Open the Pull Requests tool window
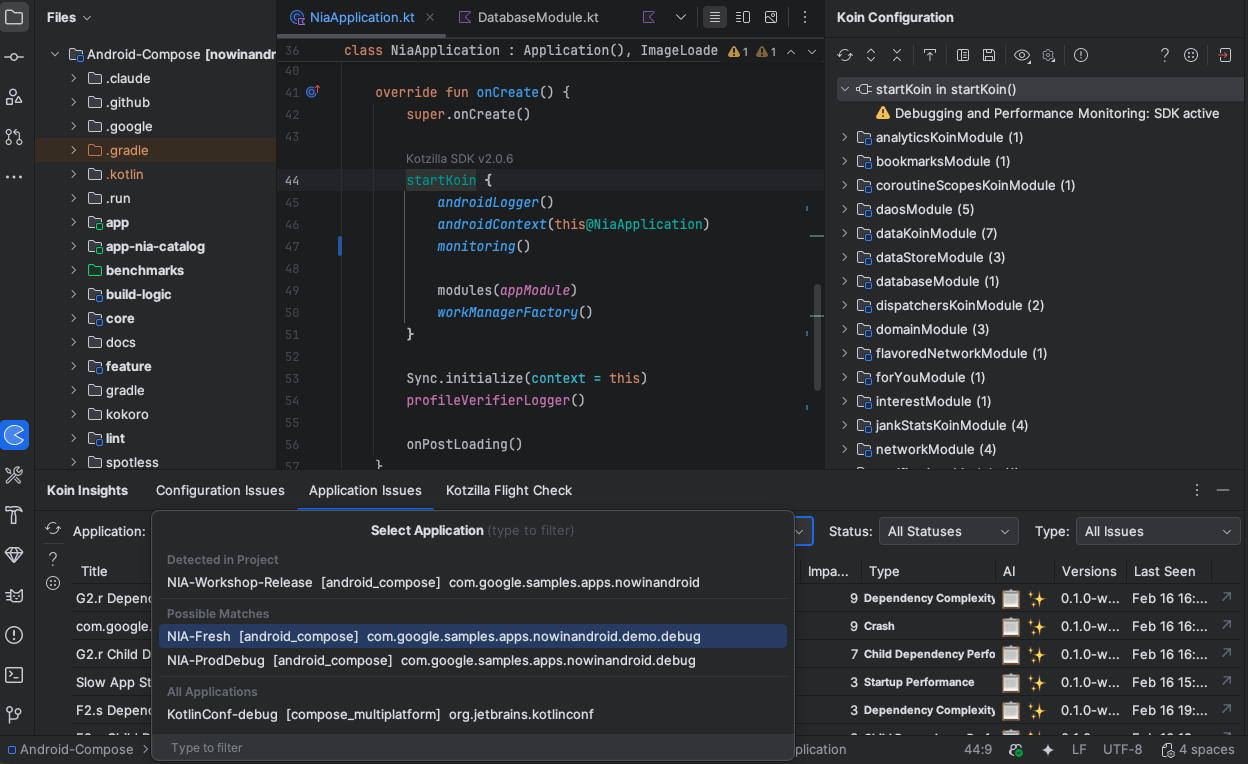This screenshot has width=1248, height=764. click(x=14, y=137)
